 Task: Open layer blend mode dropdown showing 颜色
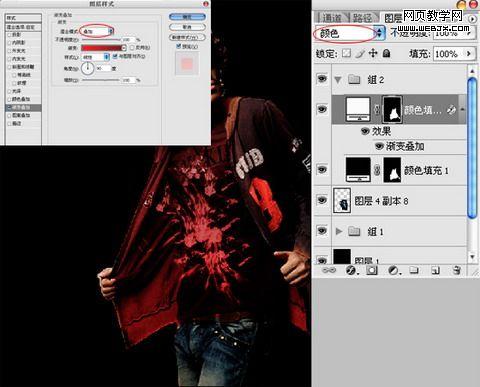tap(349, 33)
